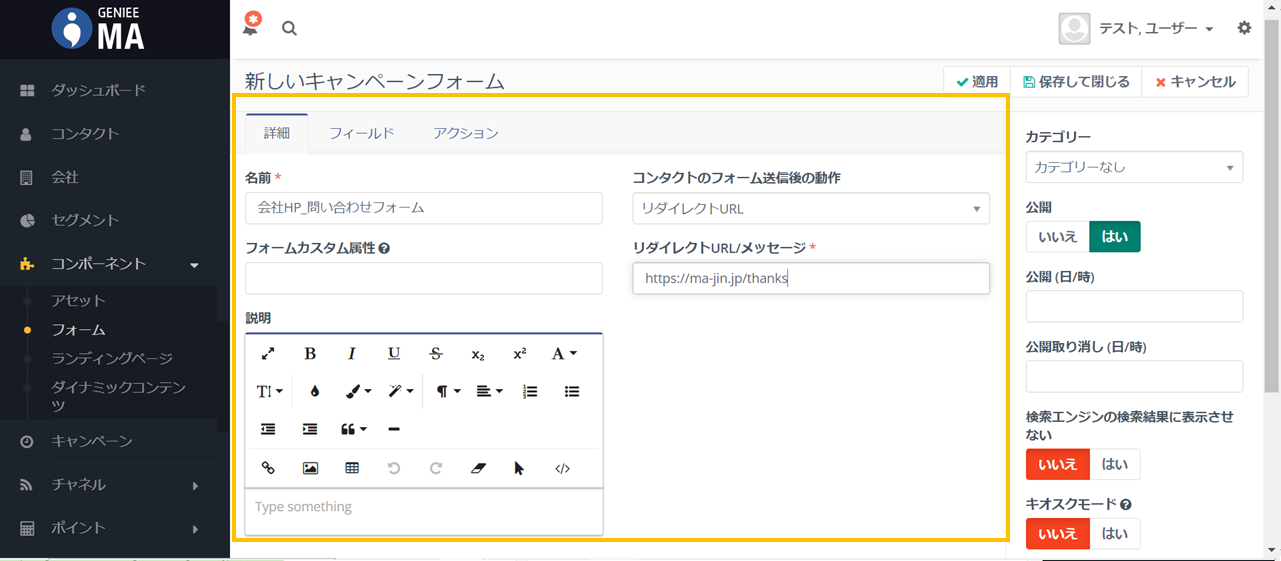Viewport: 1281px width, 561px height.
Task: Open the notifications bell
Action: click(x=251, y=25)
